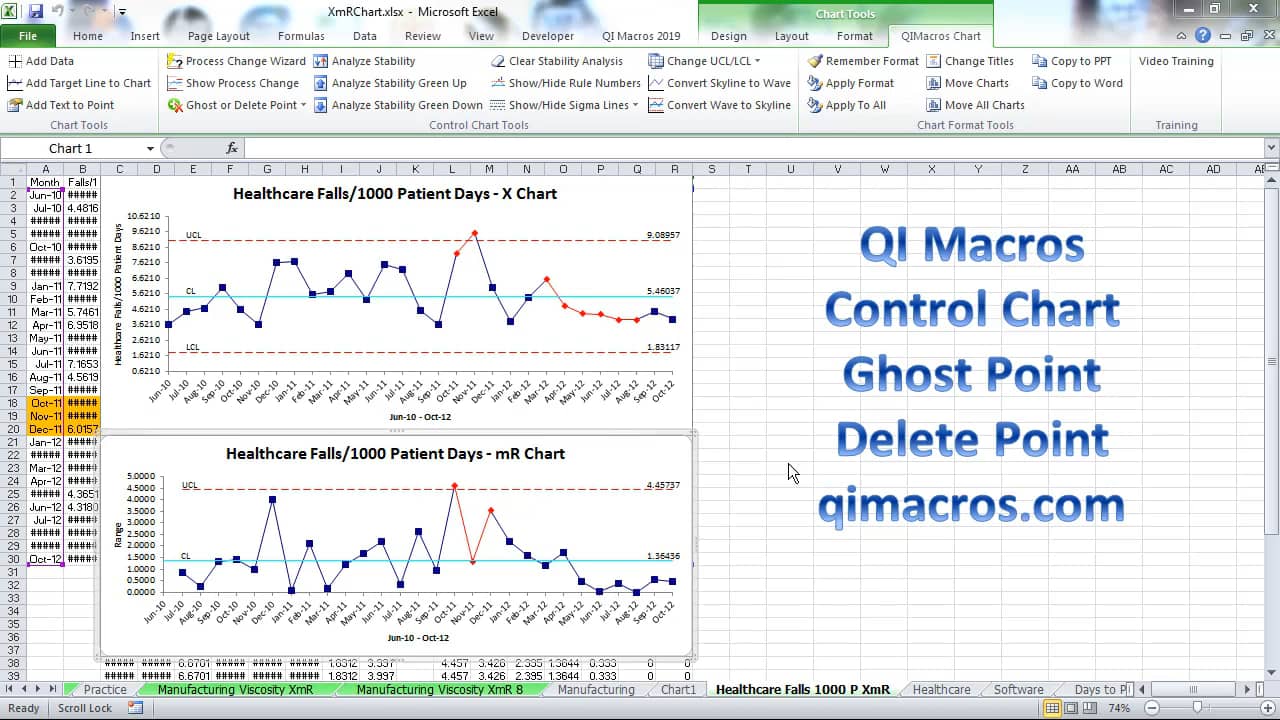Viewport: 1280px width, 720px height.
Task: Open the Name Box dropdown arrow
Action: [150, 149]
